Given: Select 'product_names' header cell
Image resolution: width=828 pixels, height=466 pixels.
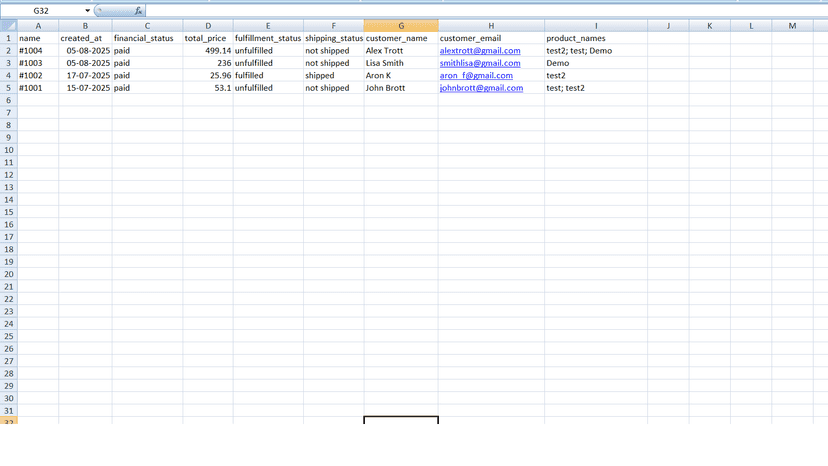Looking at the screenshot, I should point(596,38).
